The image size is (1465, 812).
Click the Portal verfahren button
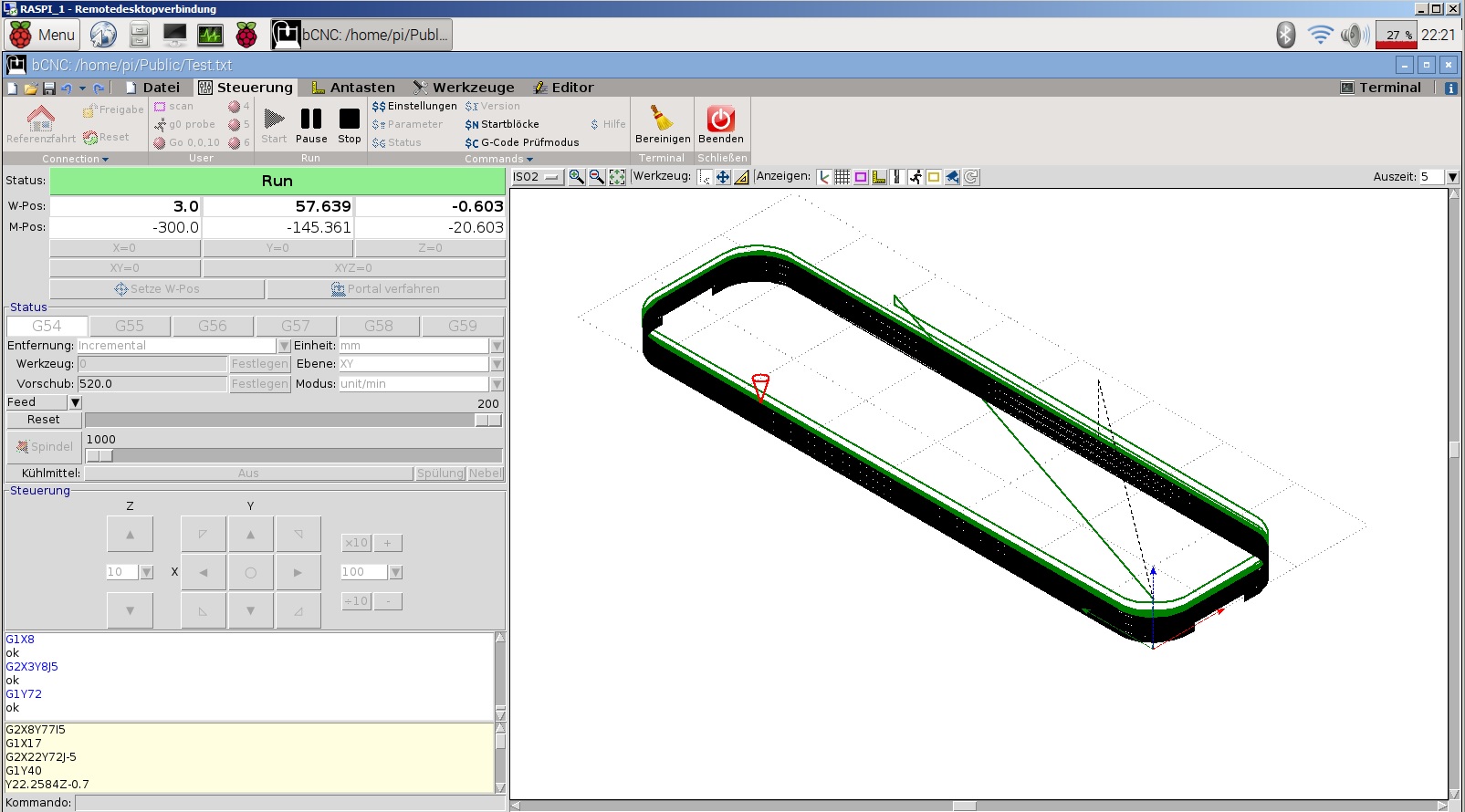(x=385, y=289)
